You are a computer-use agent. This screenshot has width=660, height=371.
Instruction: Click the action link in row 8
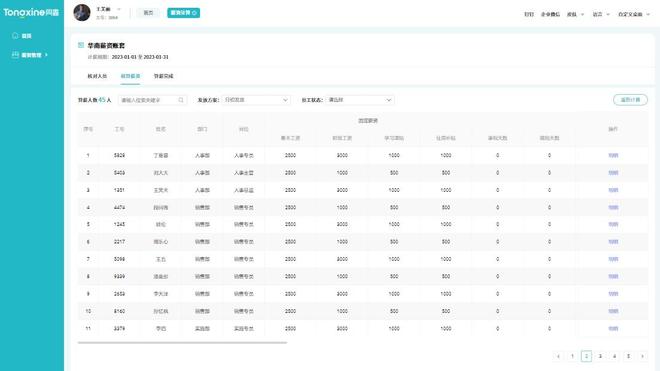click(x=613, y=276)
